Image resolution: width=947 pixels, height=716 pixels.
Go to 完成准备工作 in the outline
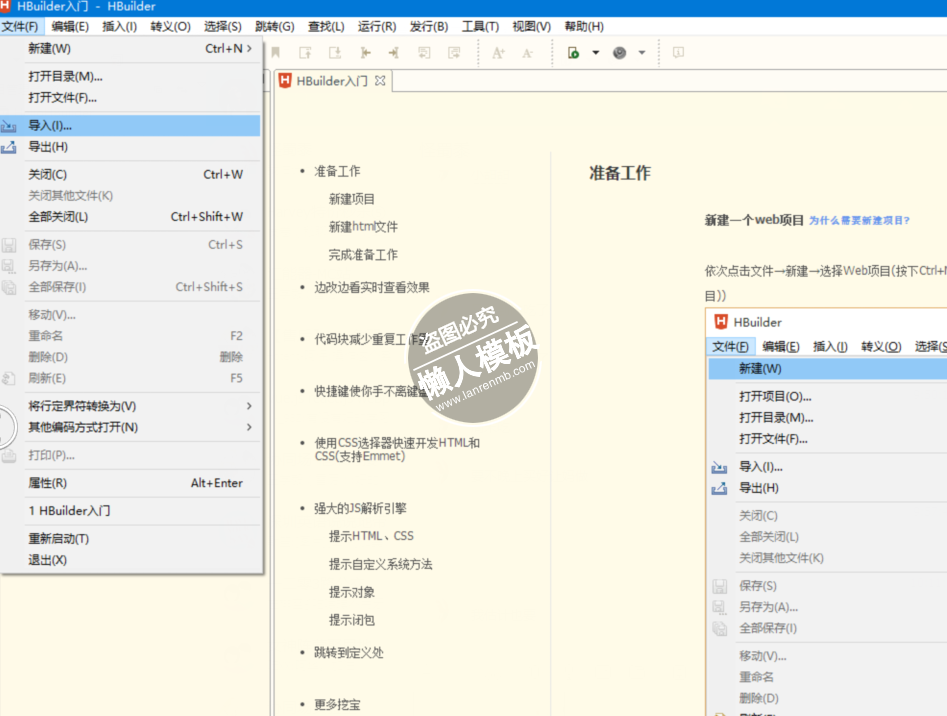(363, 255)
